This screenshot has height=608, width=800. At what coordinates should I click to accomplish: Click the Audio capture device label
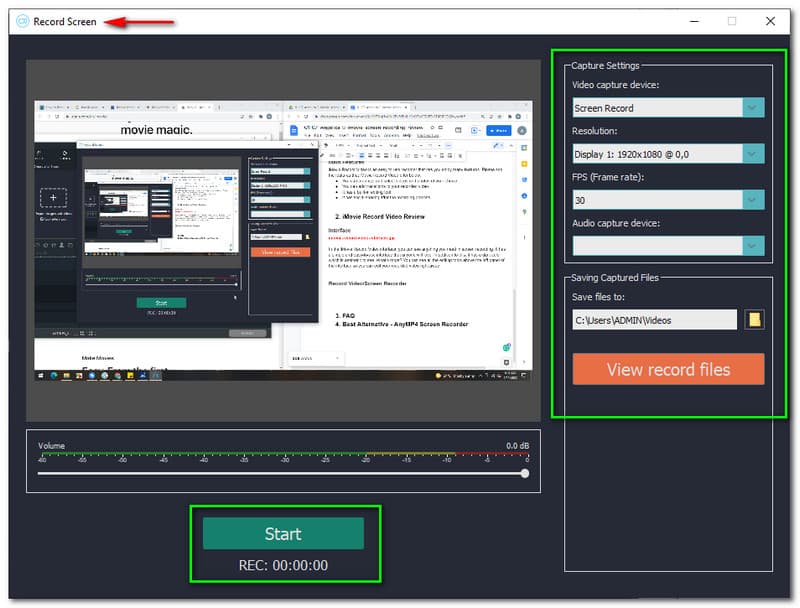616,223
